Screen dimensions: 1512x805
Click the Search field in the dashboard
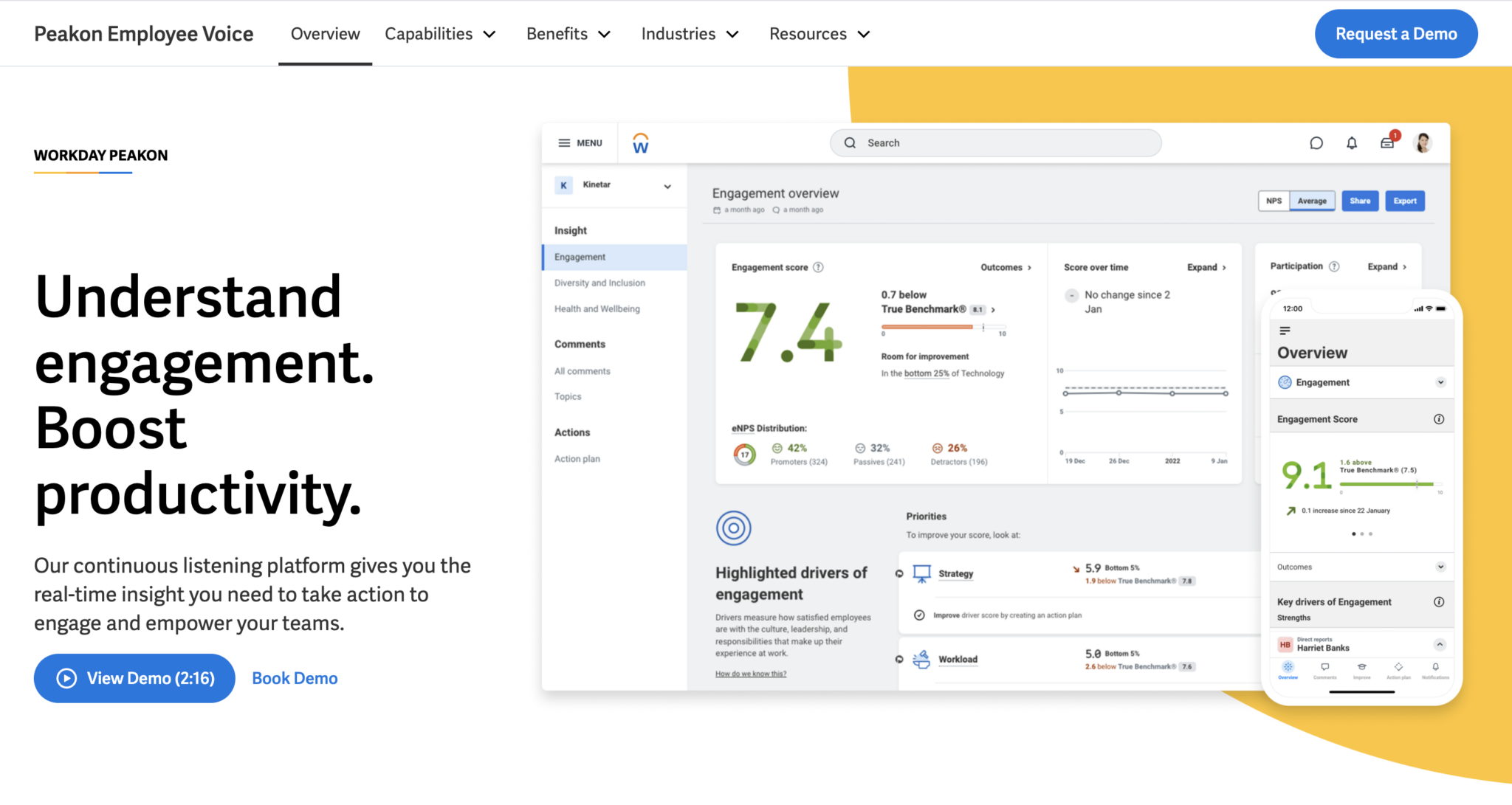(x=994, y=142)
